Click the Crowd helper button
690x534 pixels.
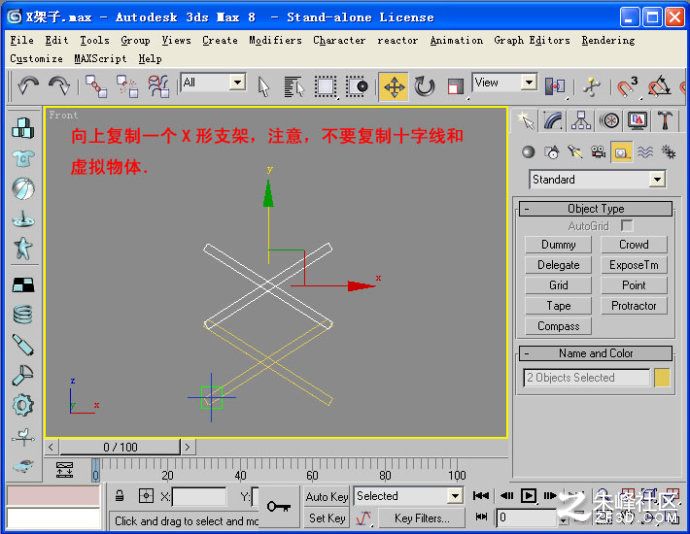pyautogui.click(x=634, y=245)
